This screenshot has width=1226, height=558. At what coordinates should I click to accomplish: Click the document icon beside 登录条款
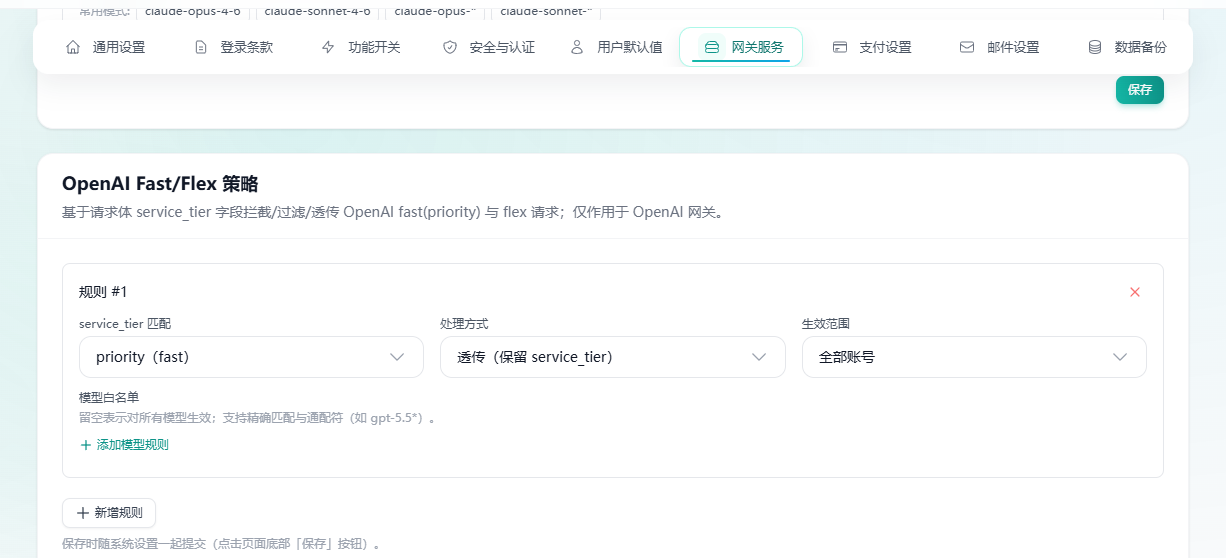(200, 47)
